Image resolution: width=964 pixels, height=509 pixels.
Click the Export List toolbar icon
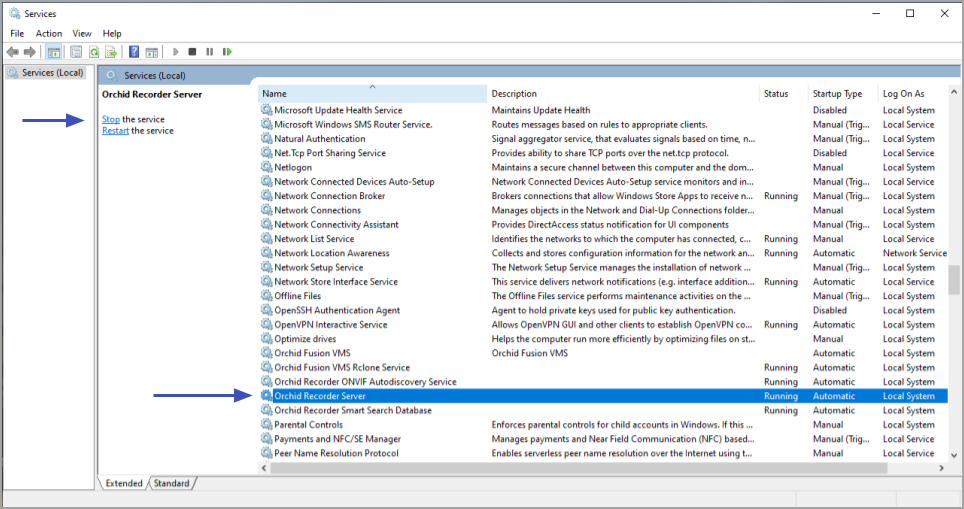111,52
